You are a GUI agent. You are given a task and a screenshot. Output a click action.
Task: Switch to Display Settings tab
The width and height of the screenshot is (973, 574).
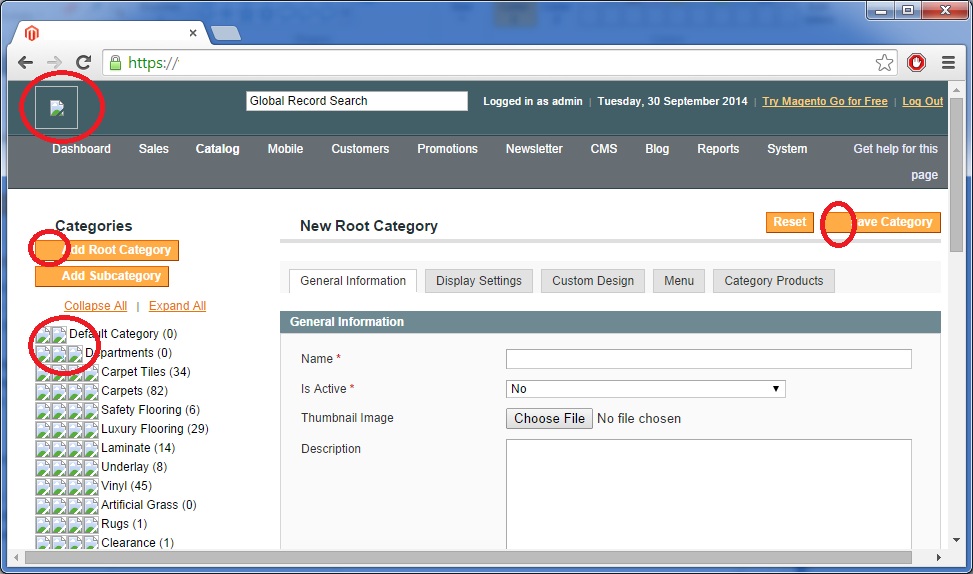click(478, 281)
